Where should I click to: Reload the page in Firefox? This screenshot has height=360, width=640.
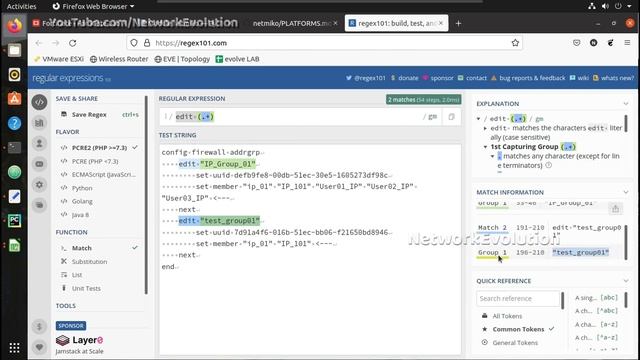[73, 43]
